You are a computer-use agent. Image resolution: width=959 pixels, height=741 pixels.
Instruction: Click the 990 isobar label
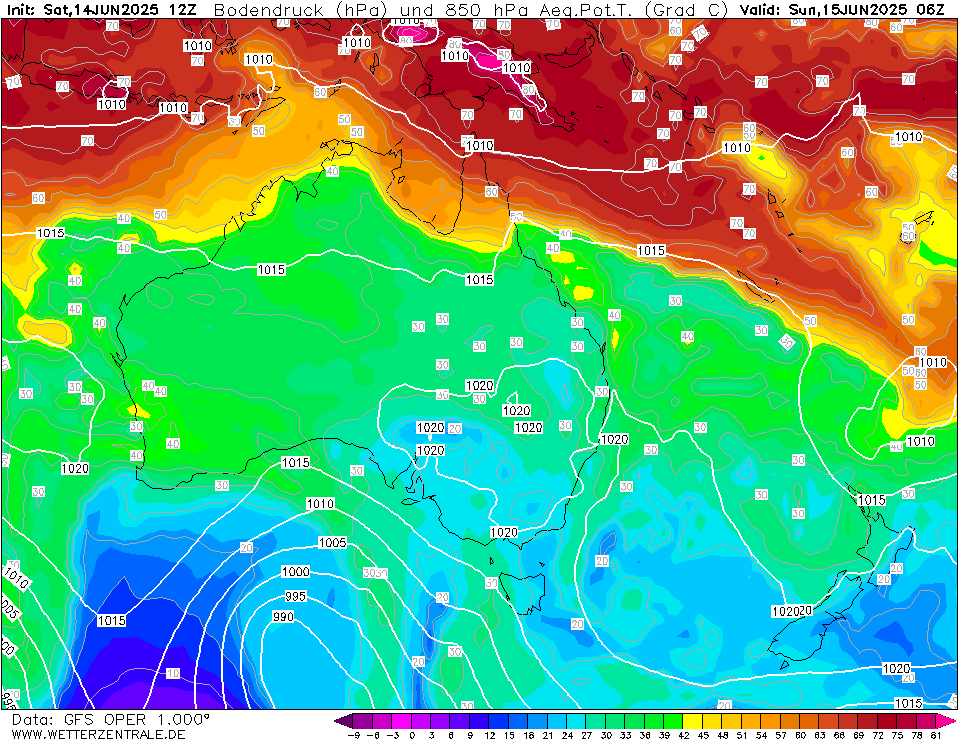283,616
